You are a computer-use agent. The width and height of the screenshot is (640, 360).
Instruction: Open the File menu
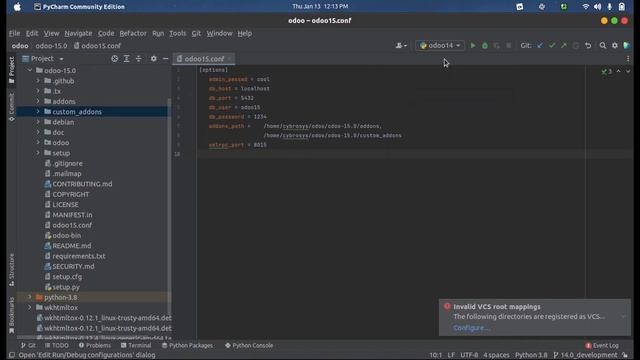click(14, 33)
